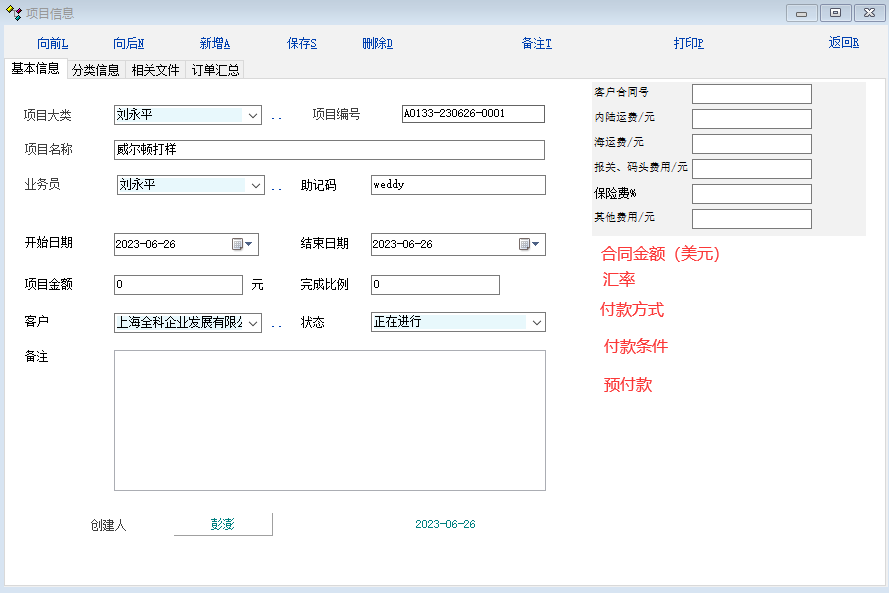Click the ellipsis beside 业务员 field
The width and height of the screenshot is (889, 593).
pyautogui.click(x=276, y=187)
